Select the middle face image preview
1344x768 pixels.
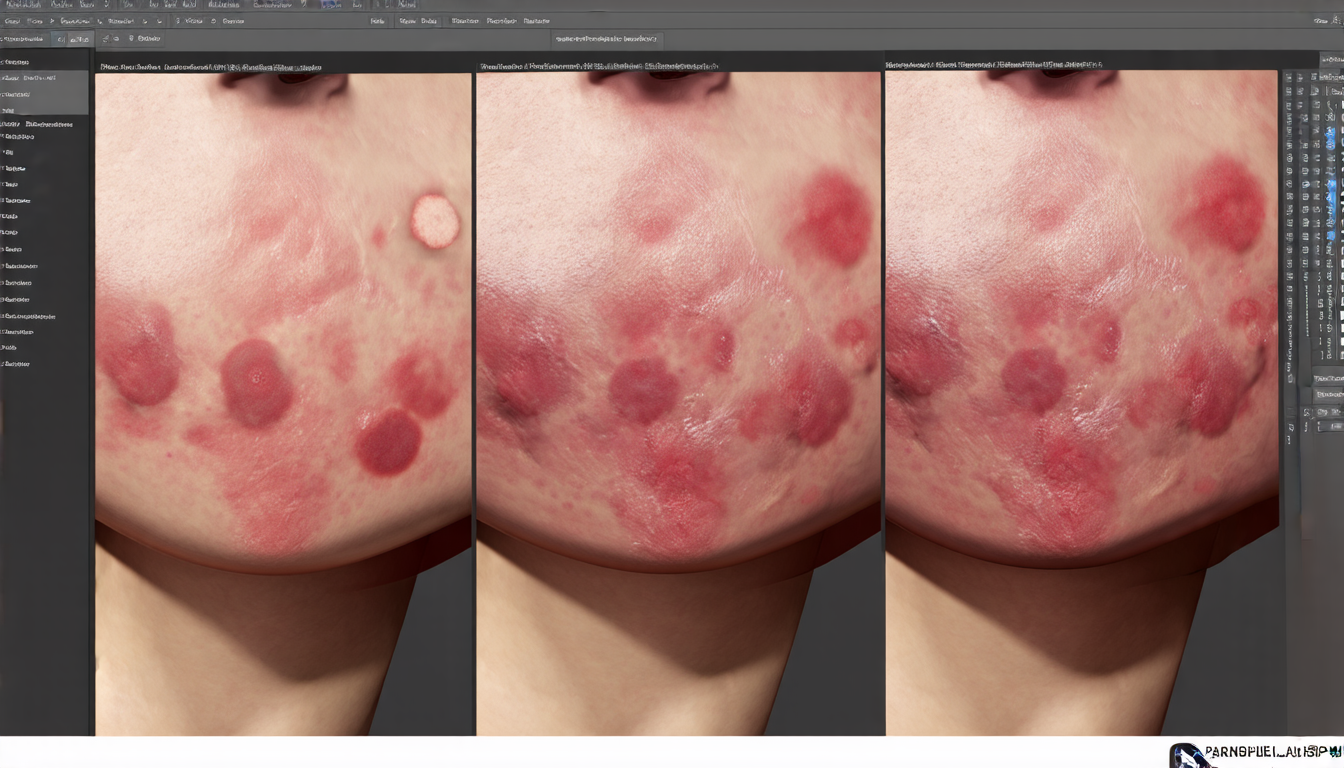pos(678,400)
